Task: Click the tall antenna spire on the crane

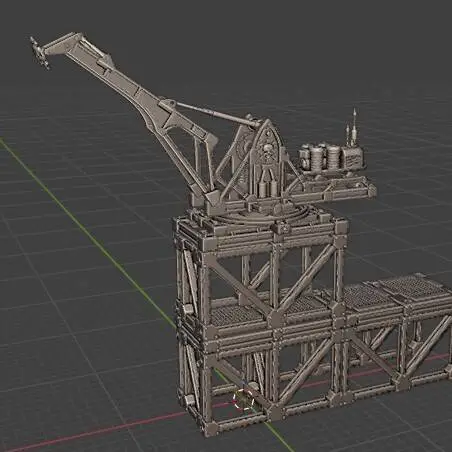Action: tap(355, 128)
